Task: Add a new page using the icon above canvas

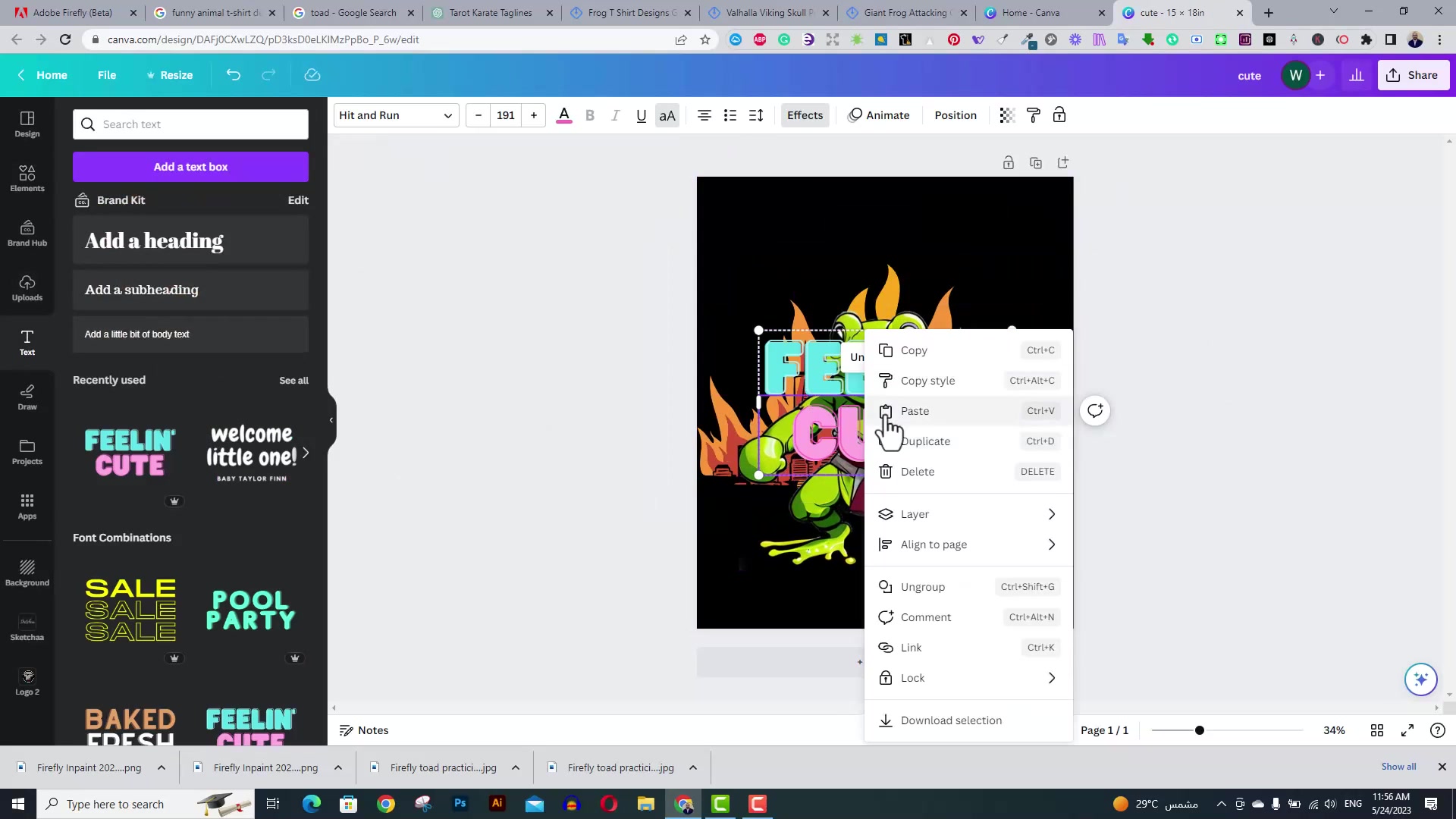Action: coord(1063,162)
